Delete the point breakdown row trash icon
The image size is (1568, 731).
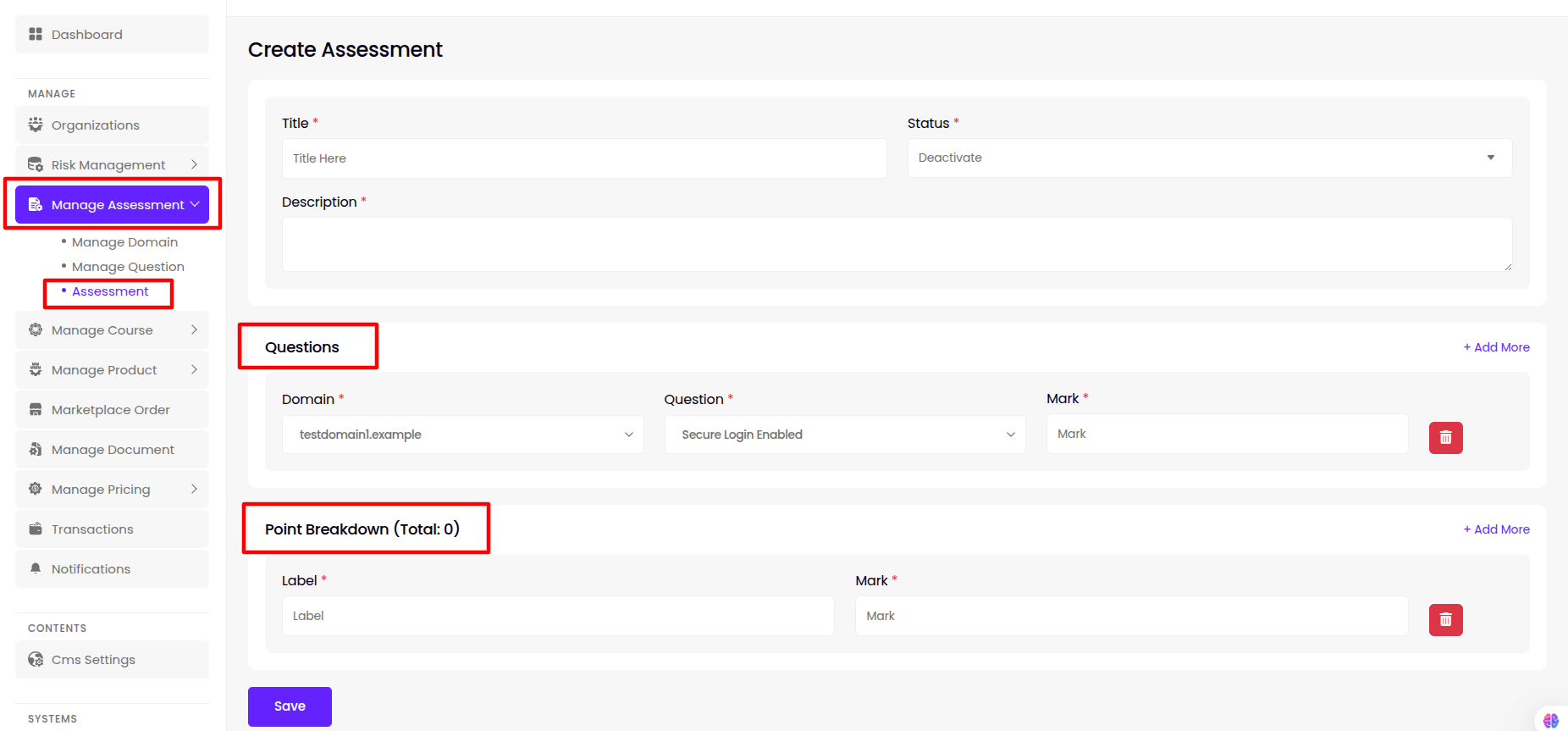pyautogui.click(x=1445, y=620)
